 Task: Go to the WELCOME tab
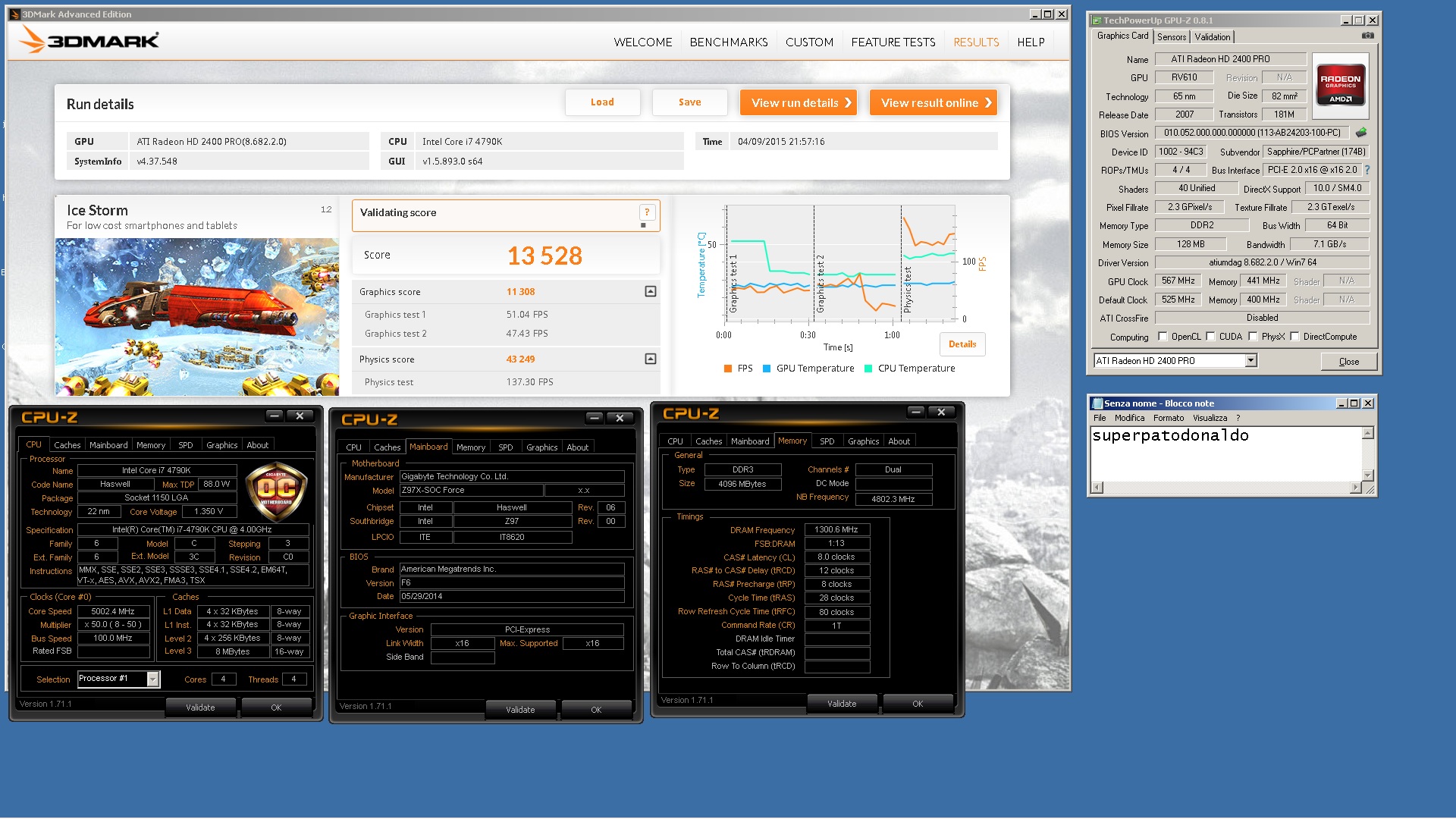[x=642, y=42]
